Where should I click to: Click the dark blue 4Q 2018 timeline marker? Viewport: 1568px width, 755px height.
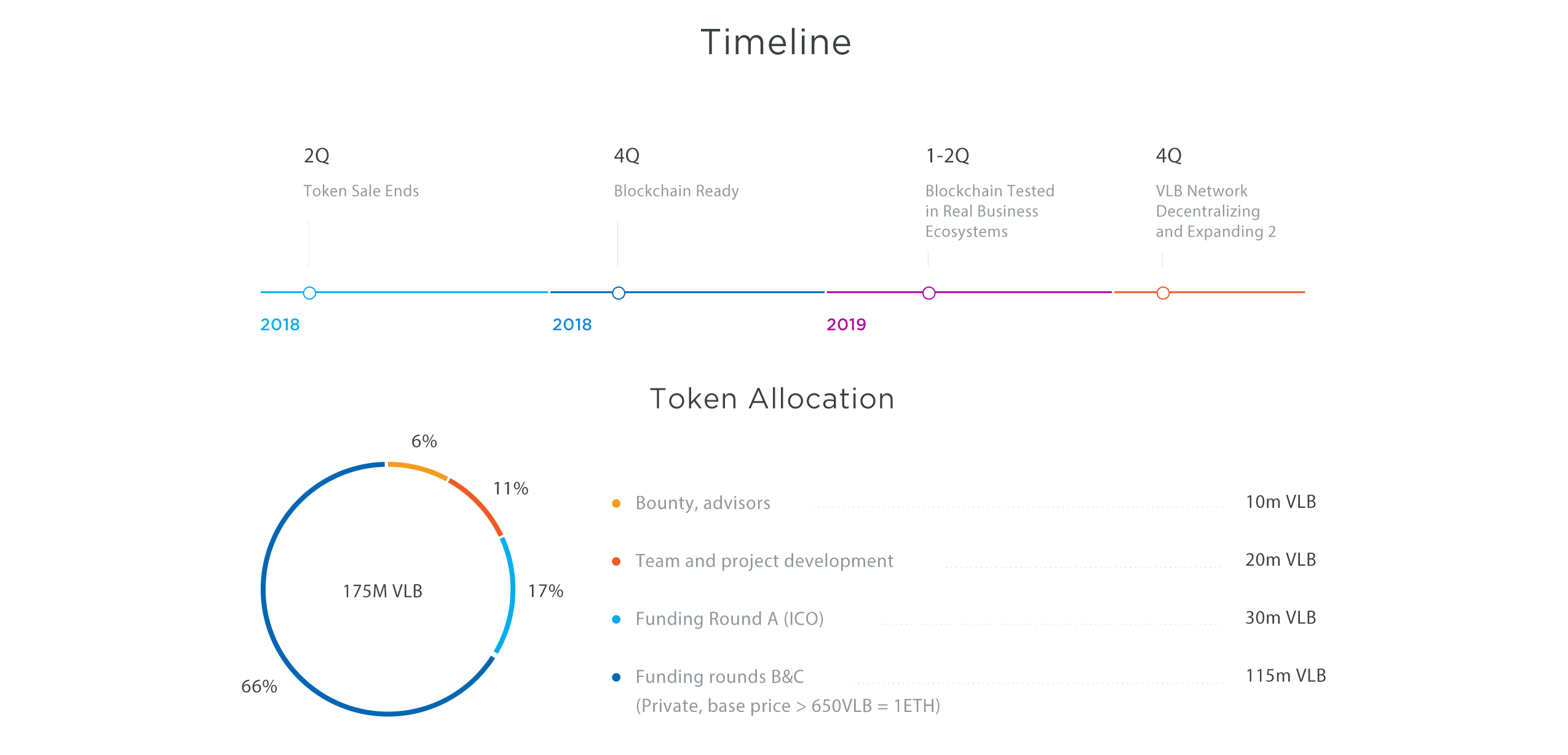pyautogui.click(x=619, y=293)
